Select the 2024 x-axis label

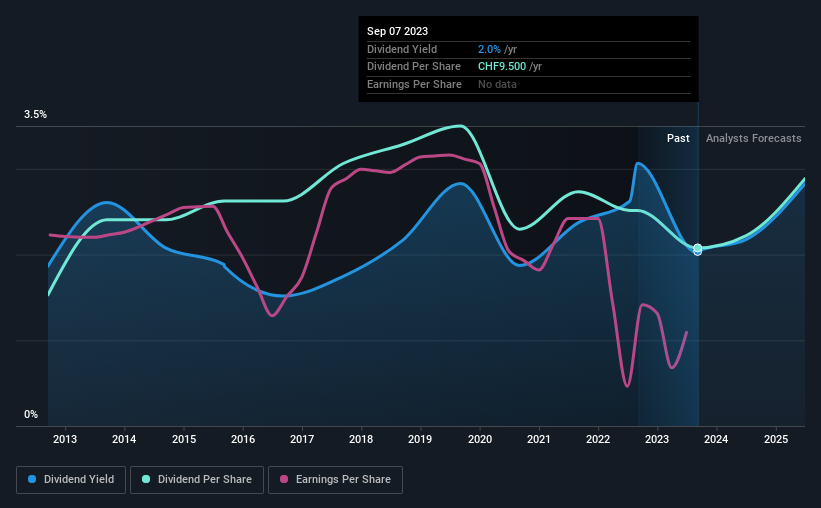click(x=716, y=439)
